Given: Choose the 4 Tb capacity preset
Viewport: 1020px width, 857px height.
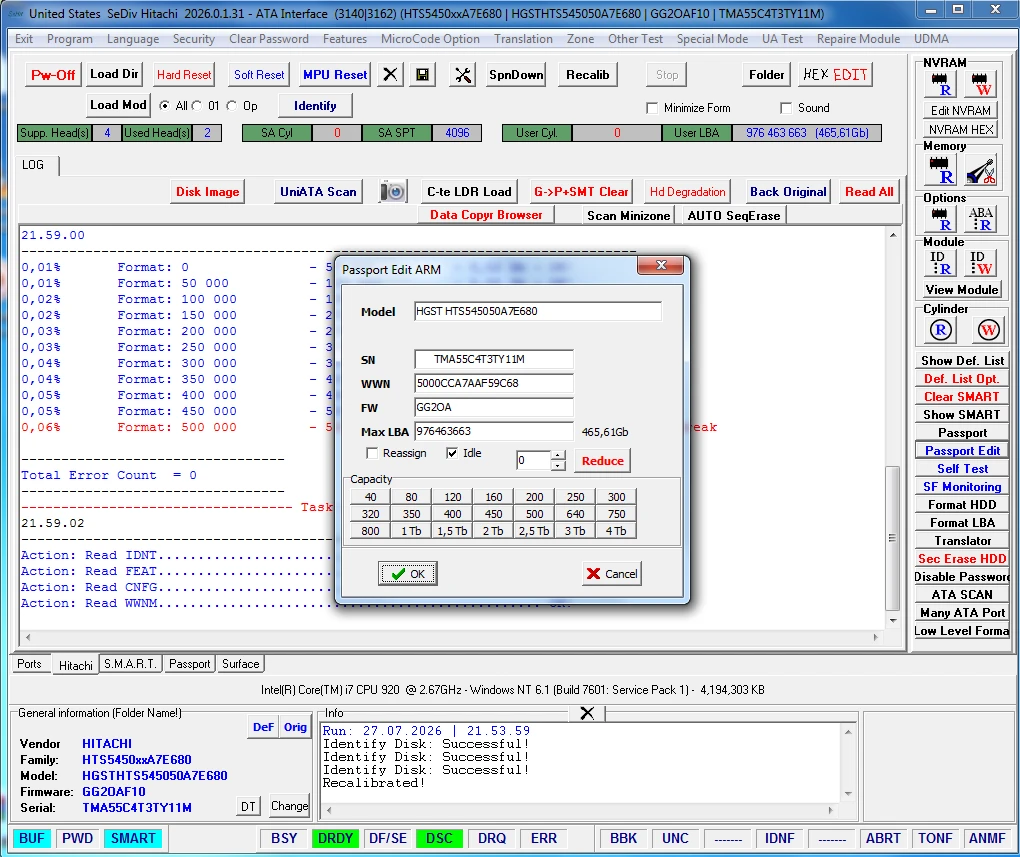Looking at the screenshot, I should click(x=616, y=531).
